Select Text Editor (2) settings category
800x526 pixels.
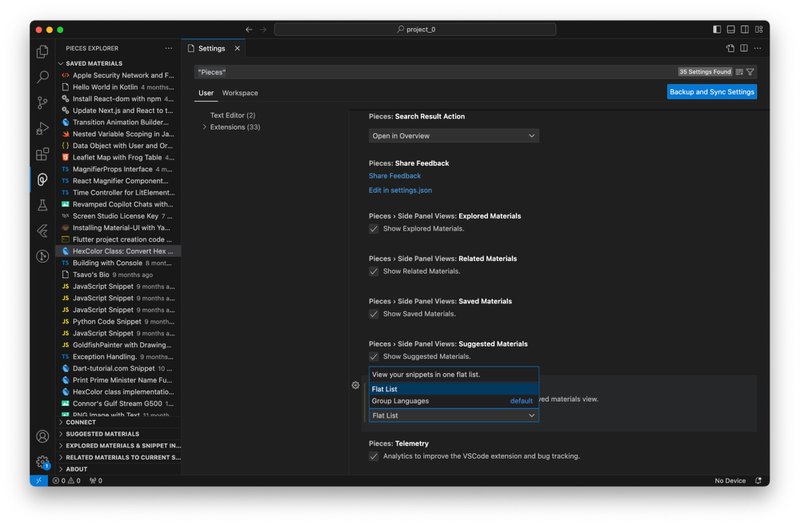(233, 115)
